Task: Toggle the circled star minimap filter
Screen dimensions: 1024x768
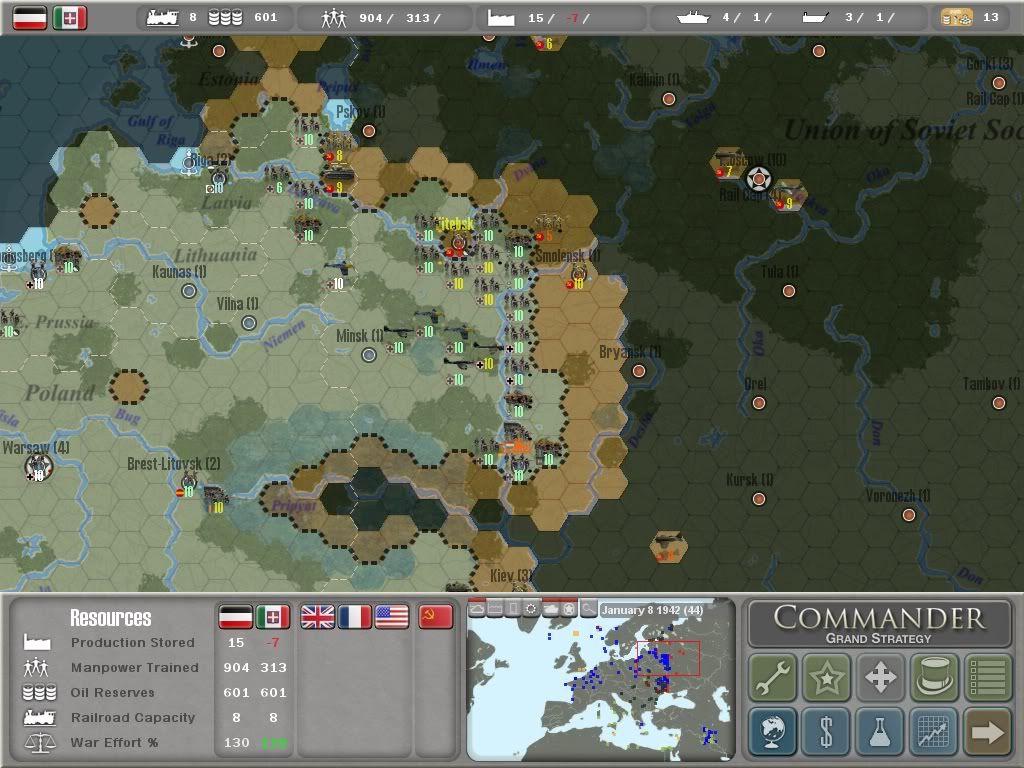Action: (x=569, y=608)
